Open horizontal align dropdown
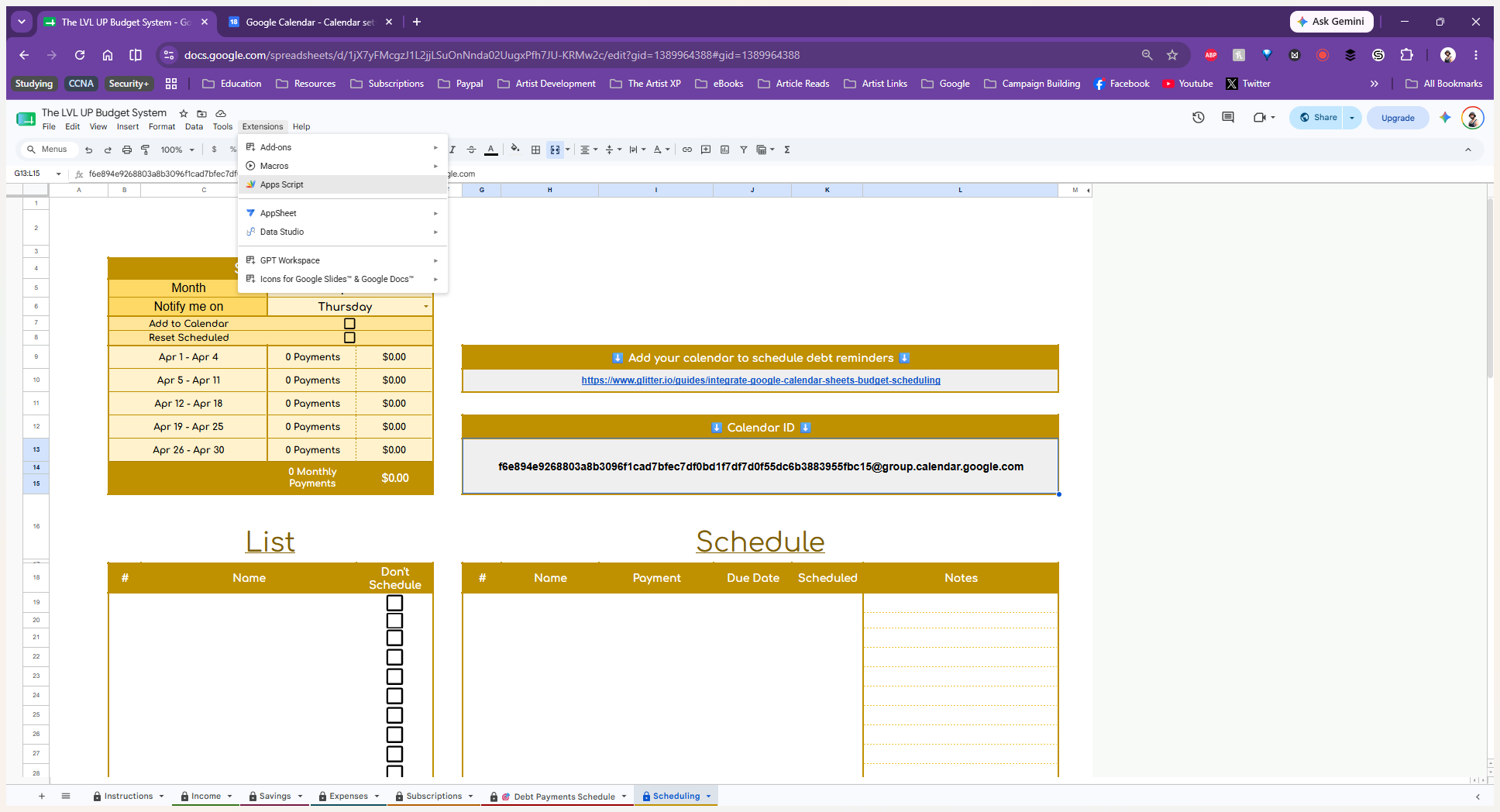 [x=590, y=150]
